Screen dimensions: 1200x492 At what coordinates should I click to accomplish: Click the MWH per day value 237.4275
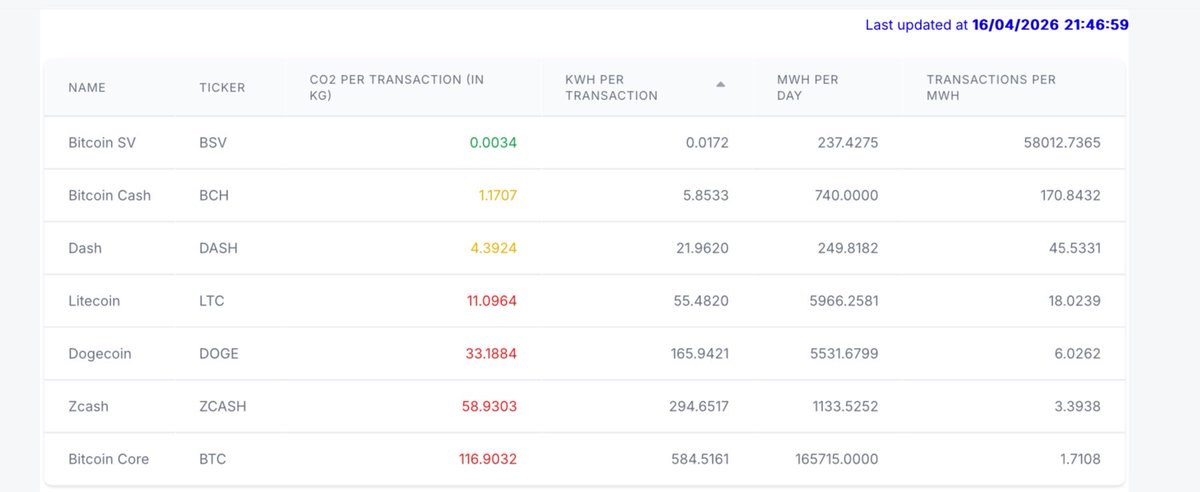coord(848,143)
